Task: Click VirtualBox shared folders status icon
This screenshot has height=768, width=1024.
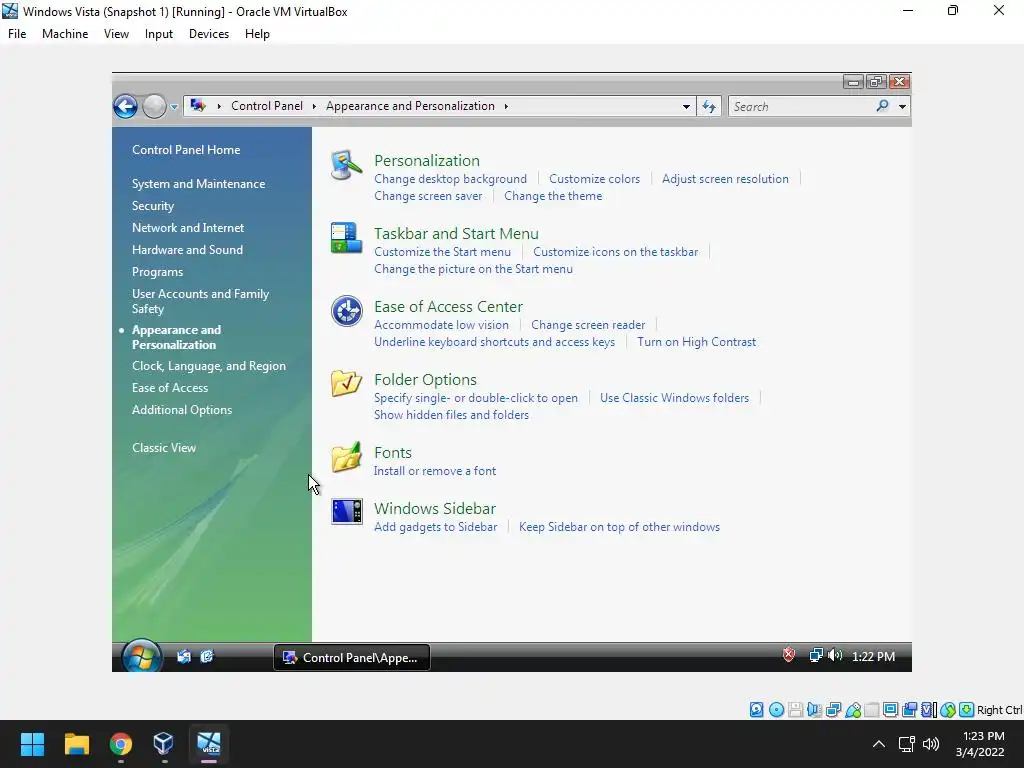Action: [x=871, y=710]
